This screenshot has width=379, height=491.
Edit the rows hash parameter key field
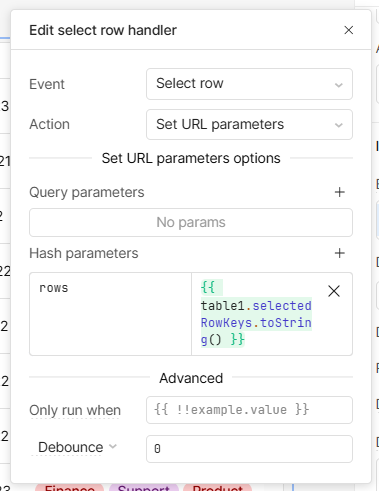tap(110, 314)
